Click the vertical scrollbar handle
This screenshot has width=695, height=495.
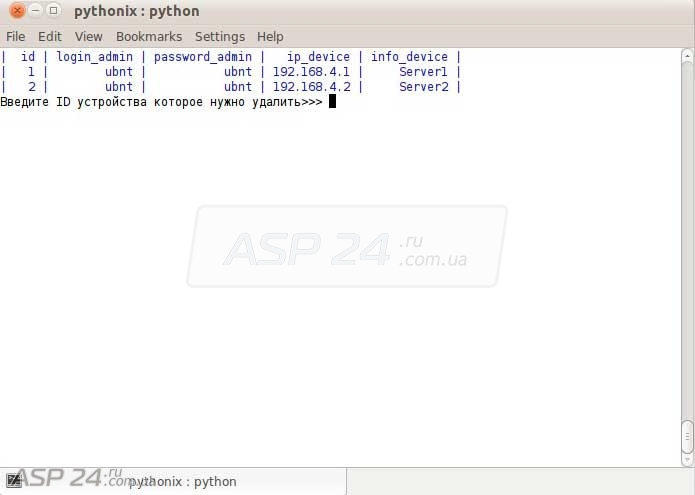click(x=686, y=436)
